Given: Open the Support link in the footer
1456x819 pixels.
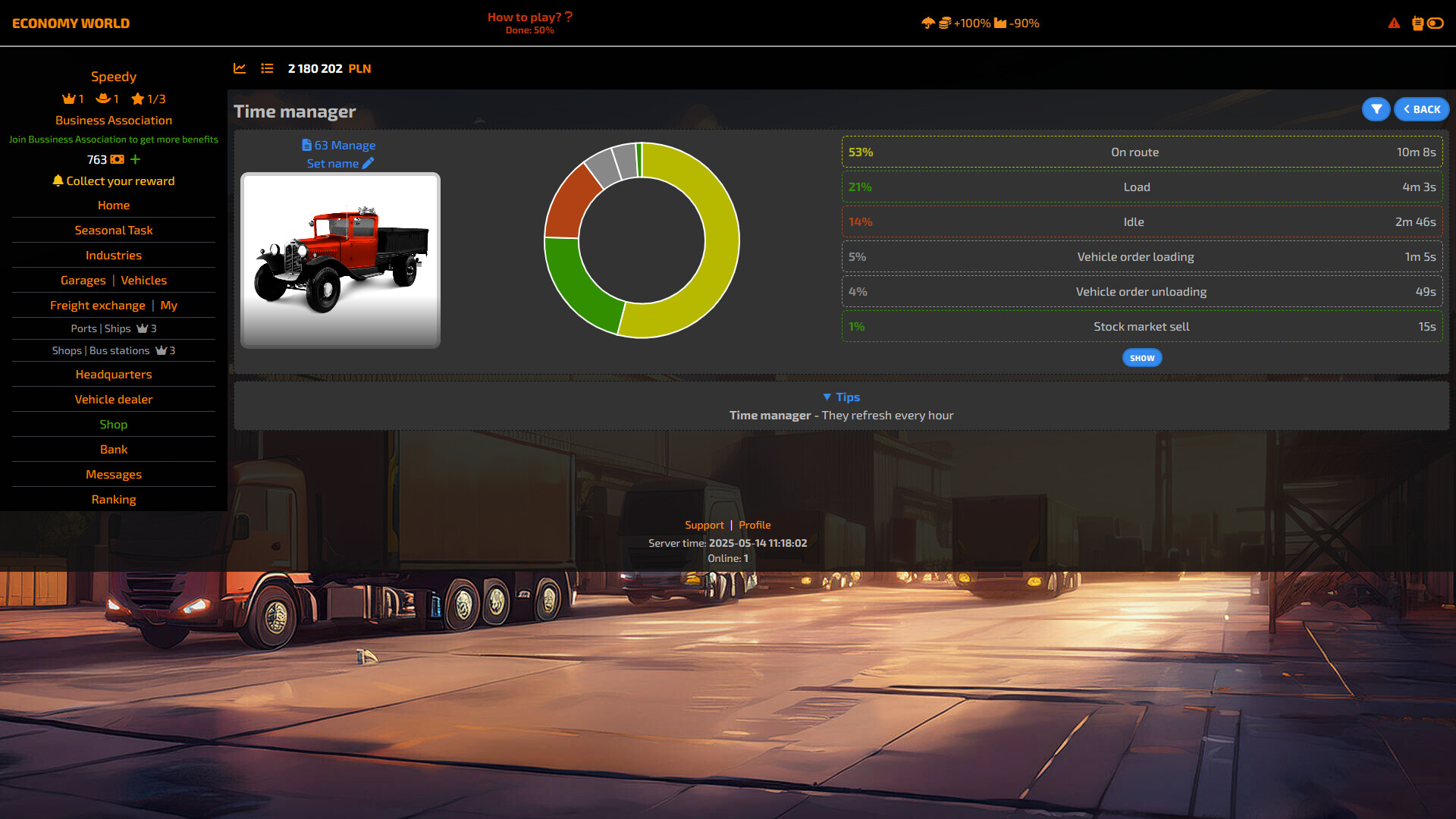Looking at the screenshot, I should [704, 525].
